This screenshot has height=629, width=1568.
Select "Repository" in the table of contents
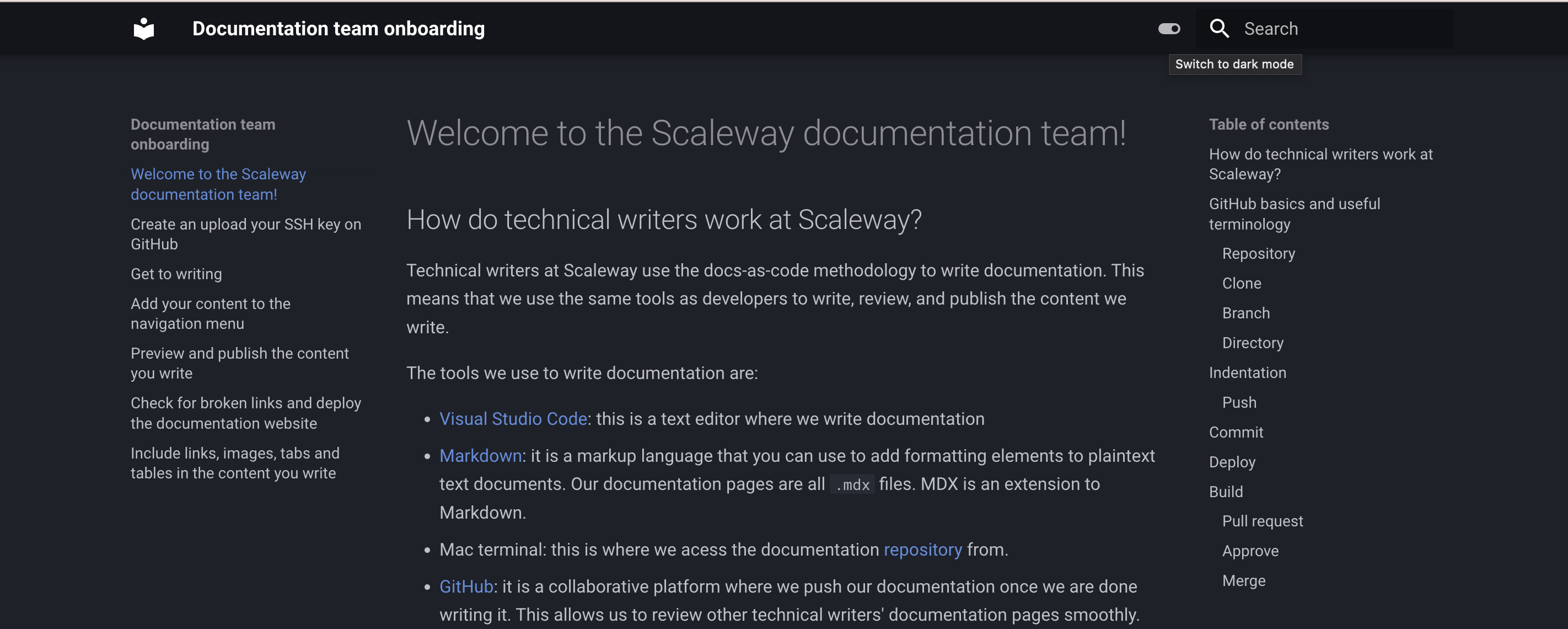coord(1258,253)
